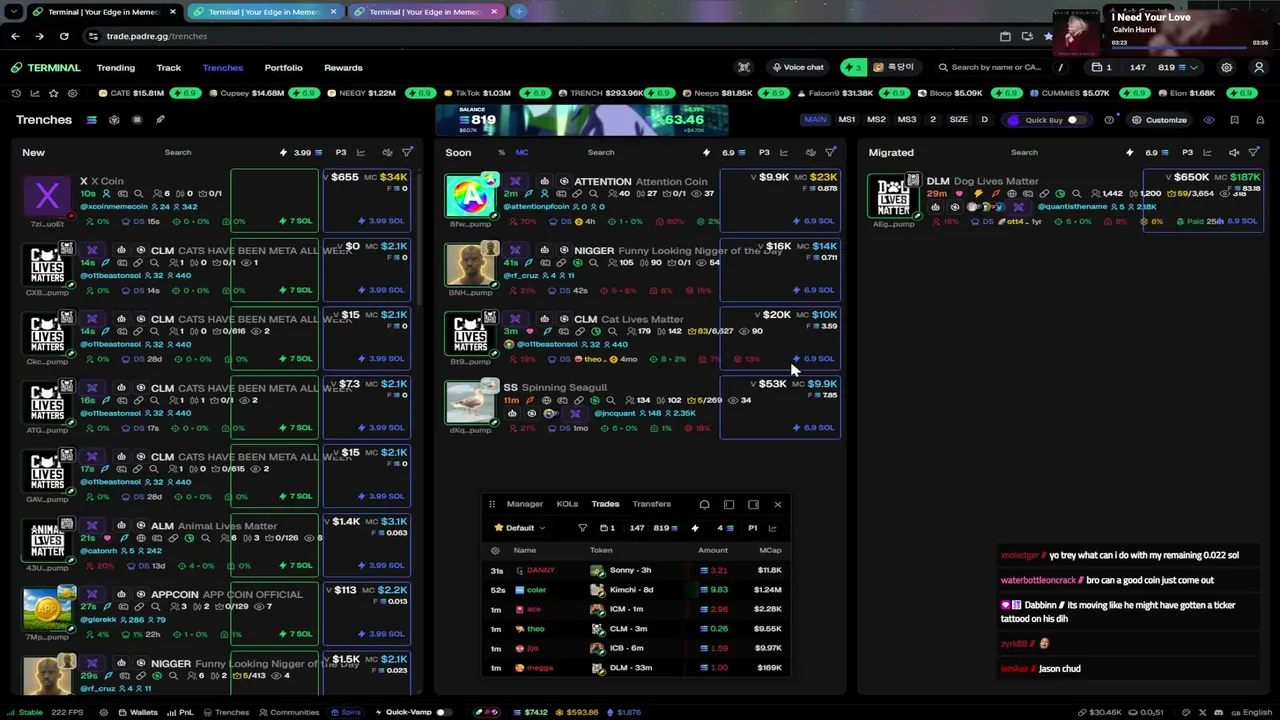Open the user profile icon

tap(1259, 67)
